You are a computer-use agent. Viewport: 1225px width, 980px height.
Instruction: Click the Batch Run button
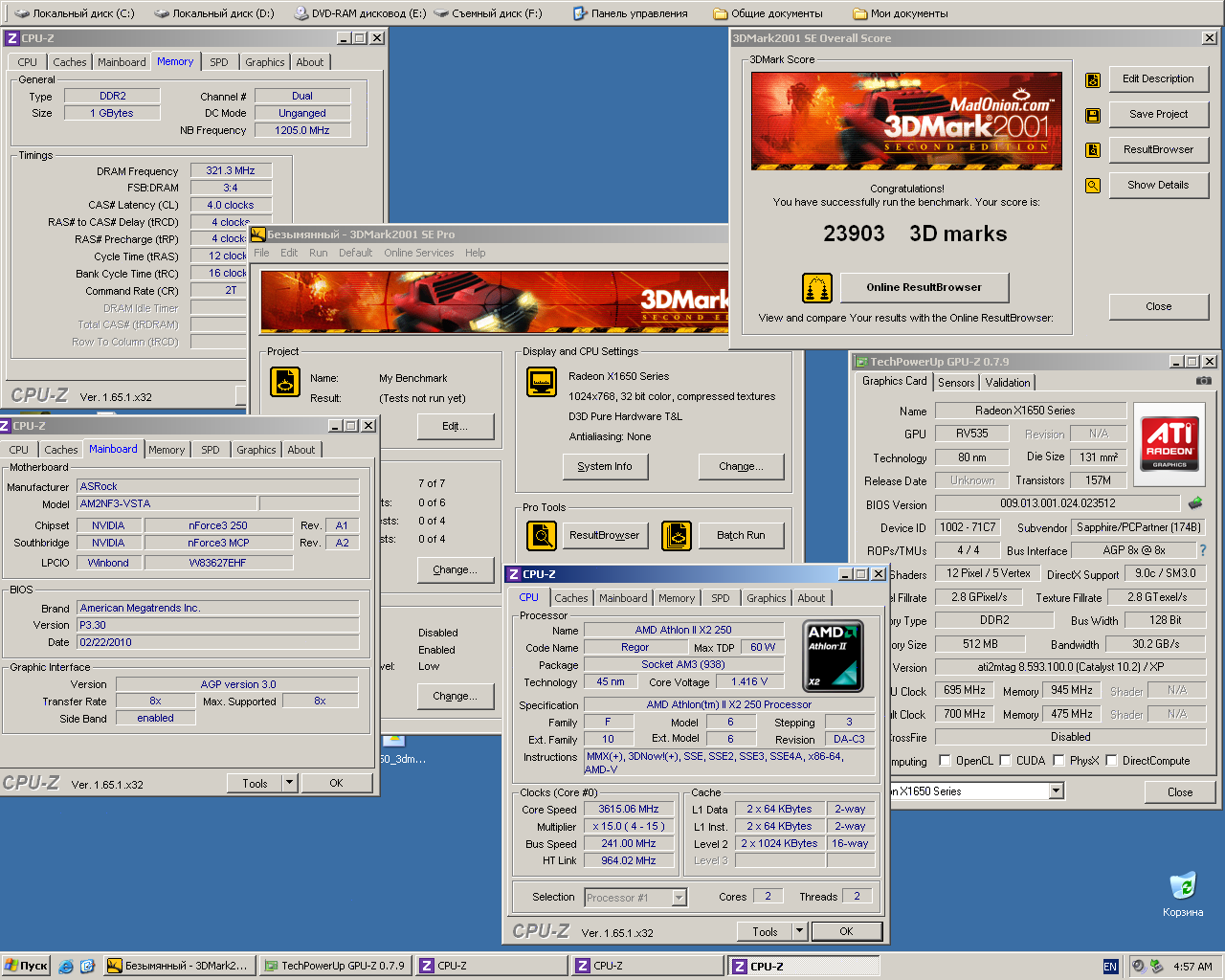point(741,536)
